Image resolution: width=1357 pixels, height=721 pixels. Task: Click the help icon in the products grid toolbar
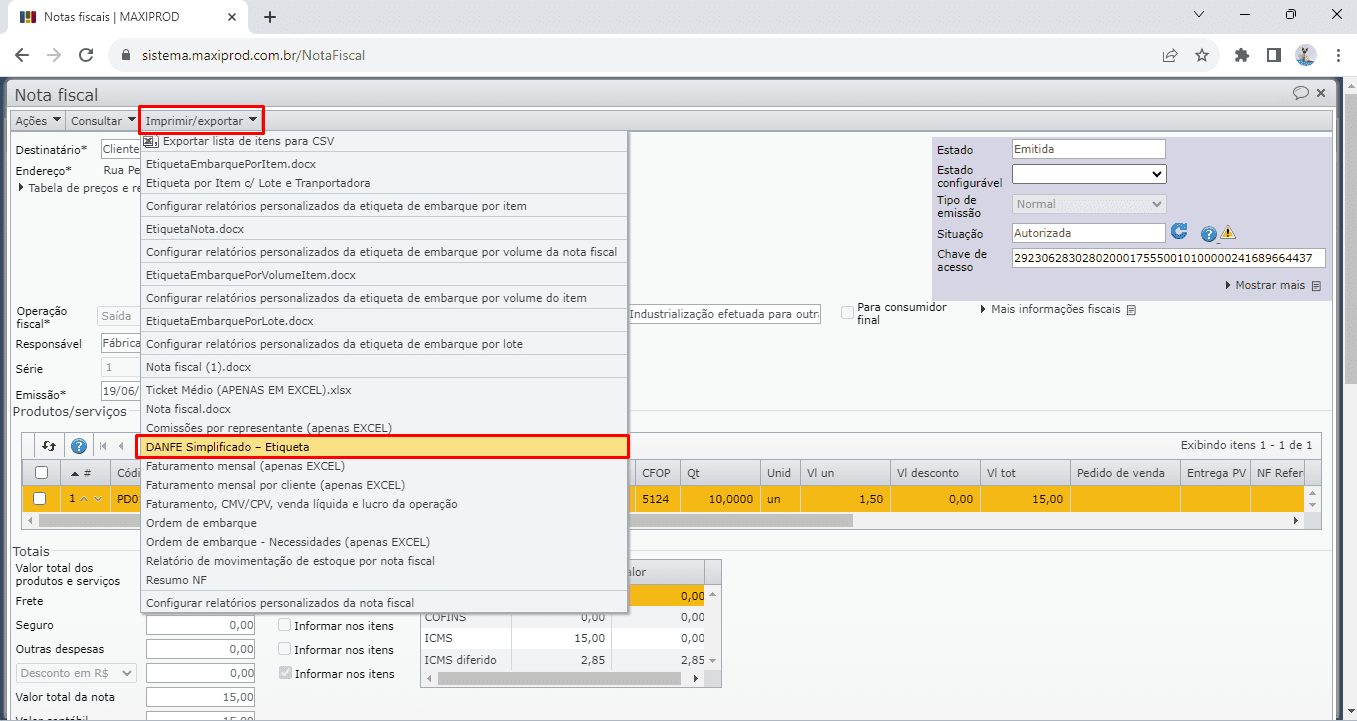point(78,446)
